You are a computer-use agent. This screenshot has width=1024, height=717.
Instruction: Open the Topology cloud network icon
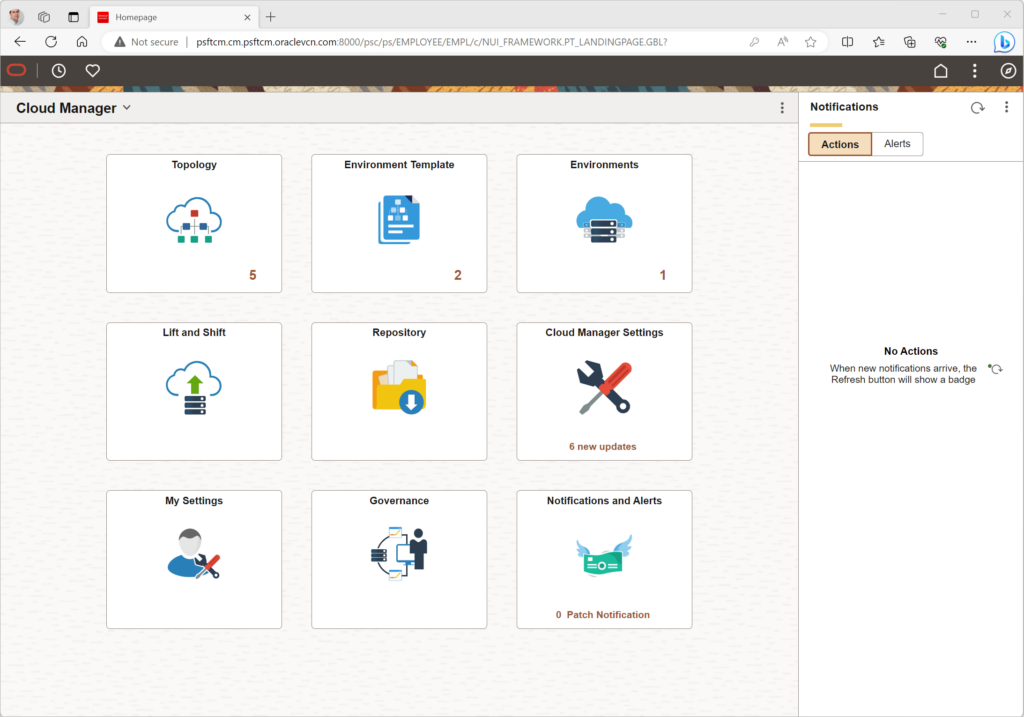tap(194, 220)
